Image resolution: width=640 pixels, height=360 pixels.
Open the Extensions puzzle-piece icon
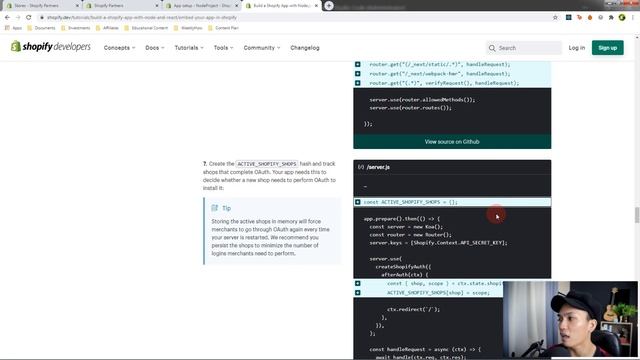[x=611, y=18]
